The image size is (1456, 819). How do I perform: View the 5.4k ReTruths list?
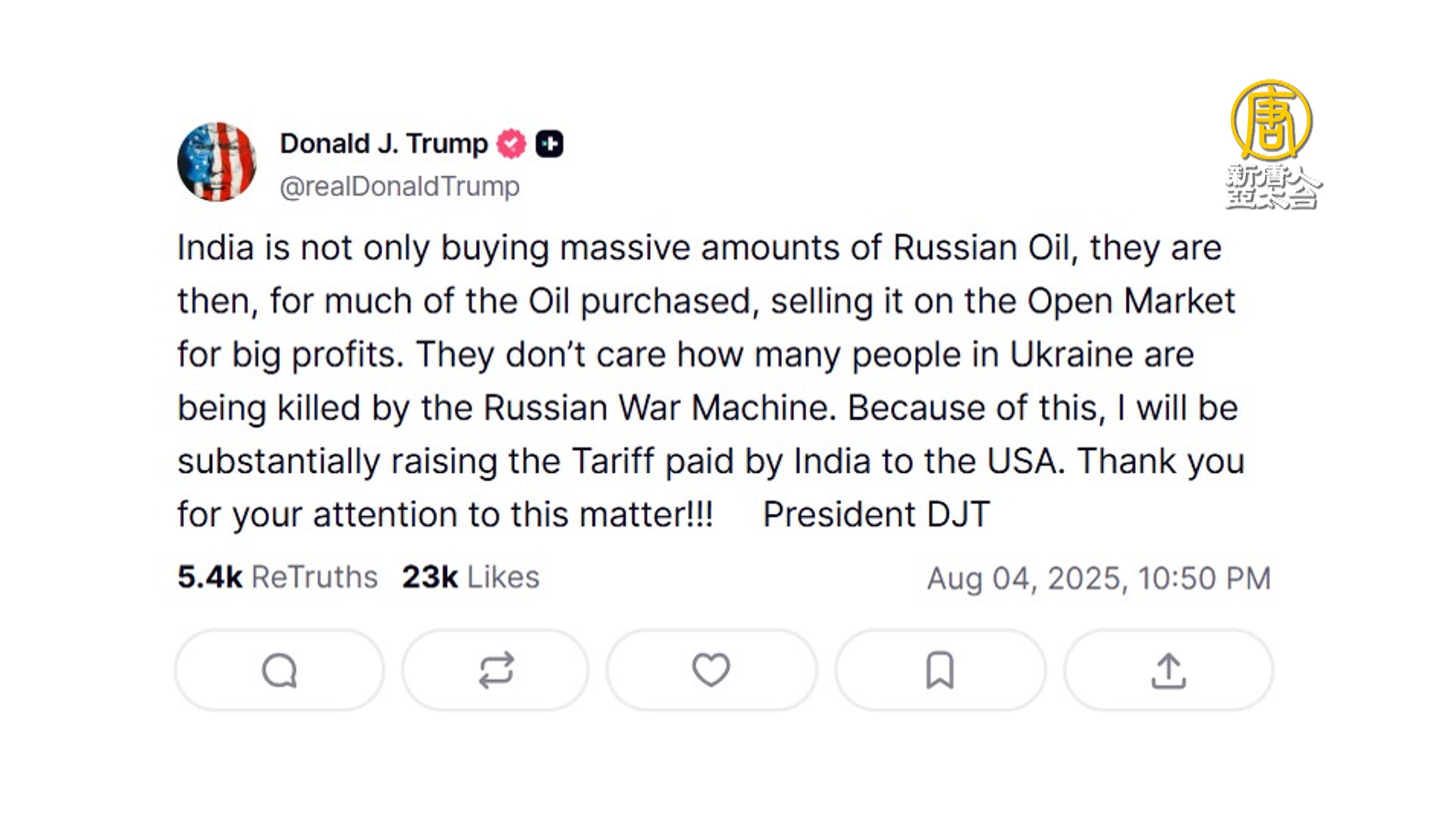[278, 577]
